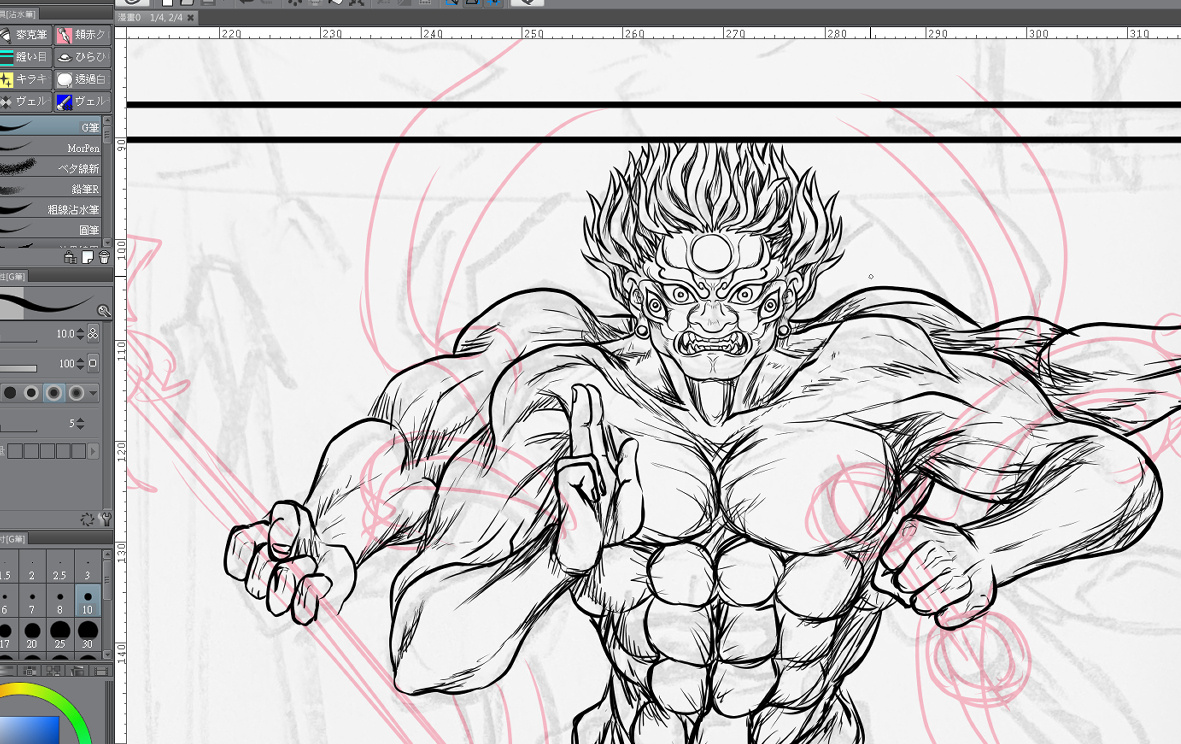The width and height of the screenshot is (1181, 744).
Task: Select the ベタ線新 brush
Action: click(50, 168)
